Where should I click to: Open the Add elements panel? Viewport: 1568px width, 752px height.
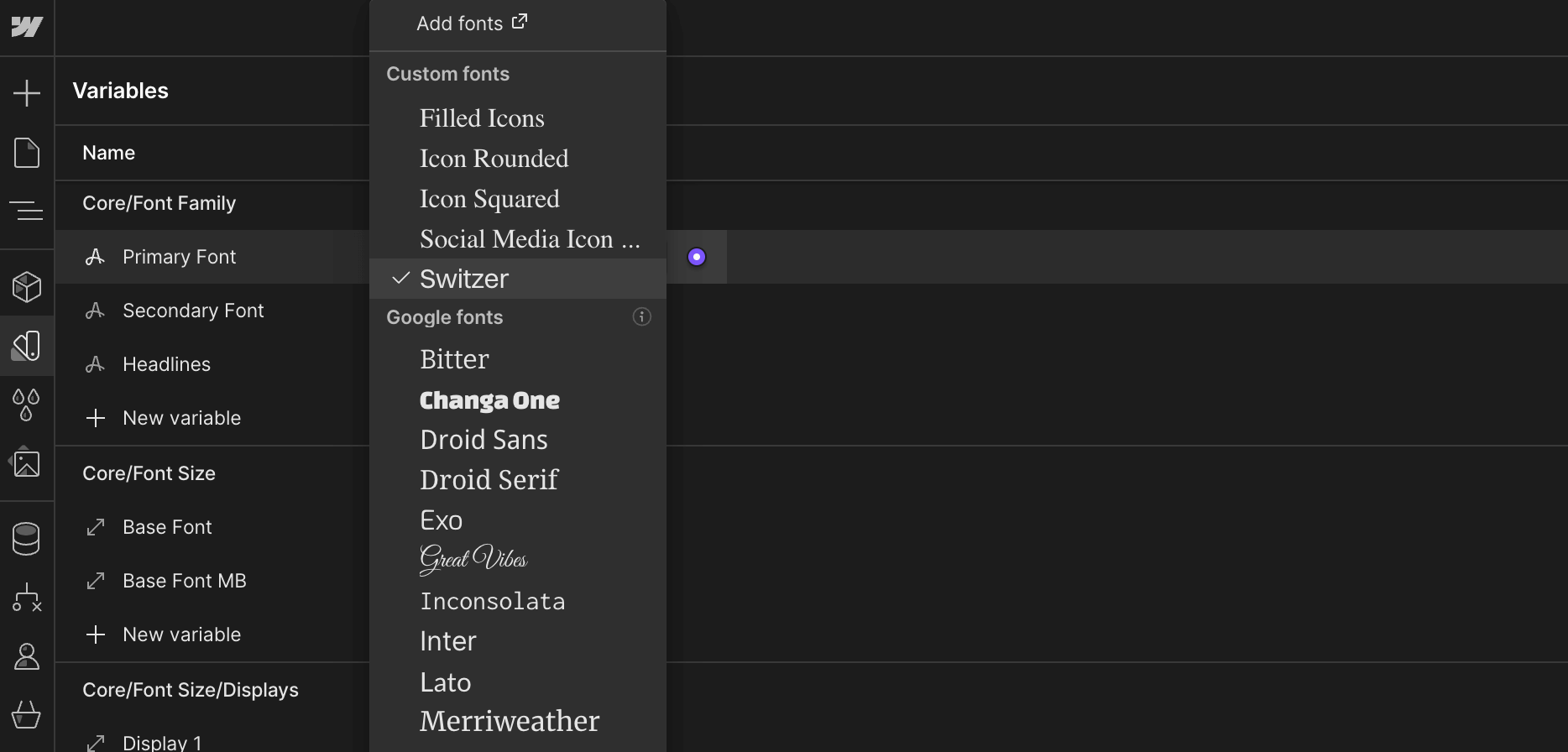[x=27, y=92]
